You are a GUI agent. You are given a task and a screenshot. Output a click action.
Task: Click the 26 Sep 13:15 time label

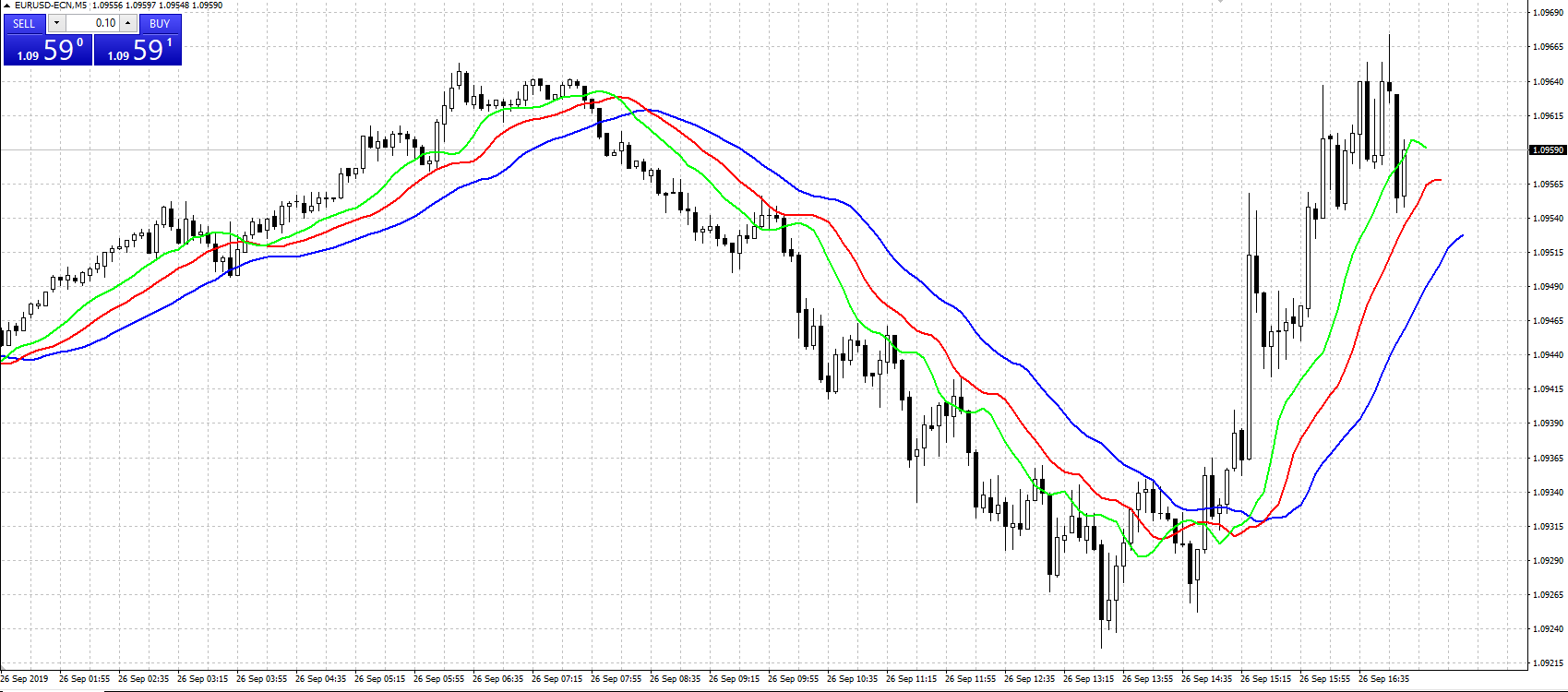click(1088, 679)
